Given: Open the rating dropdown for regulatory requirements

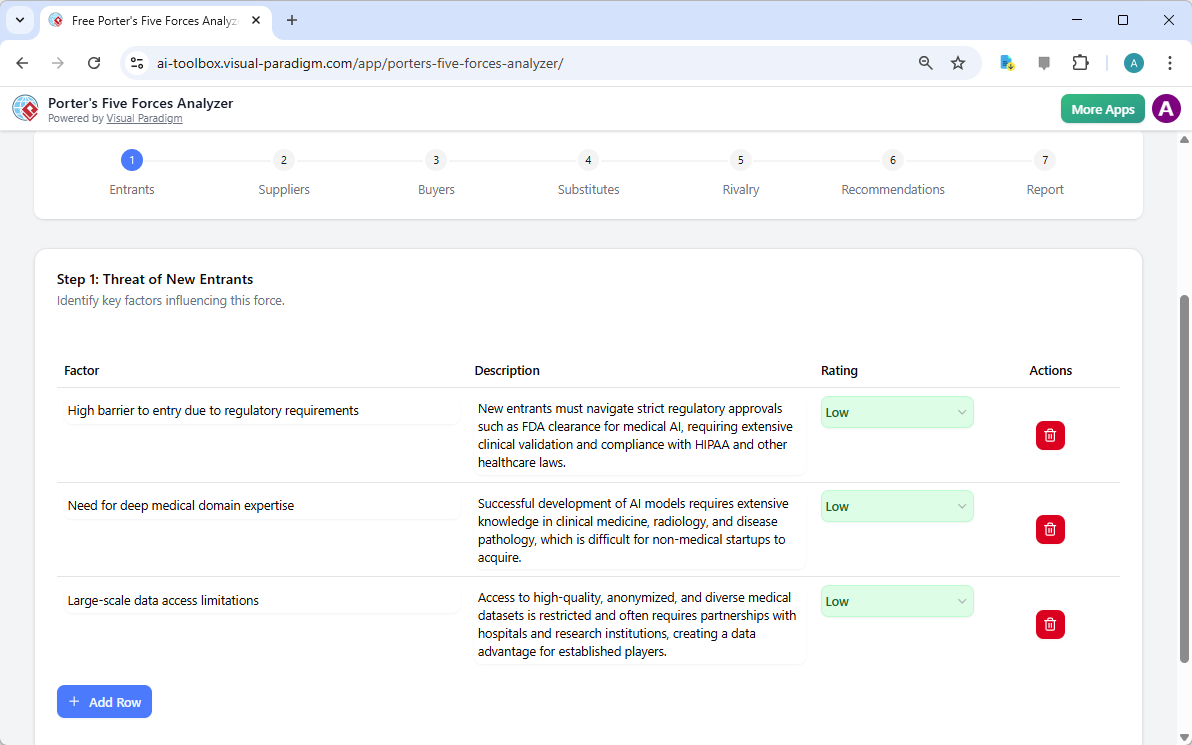Looking at the screenshot, I should click(x=896, y=412).
